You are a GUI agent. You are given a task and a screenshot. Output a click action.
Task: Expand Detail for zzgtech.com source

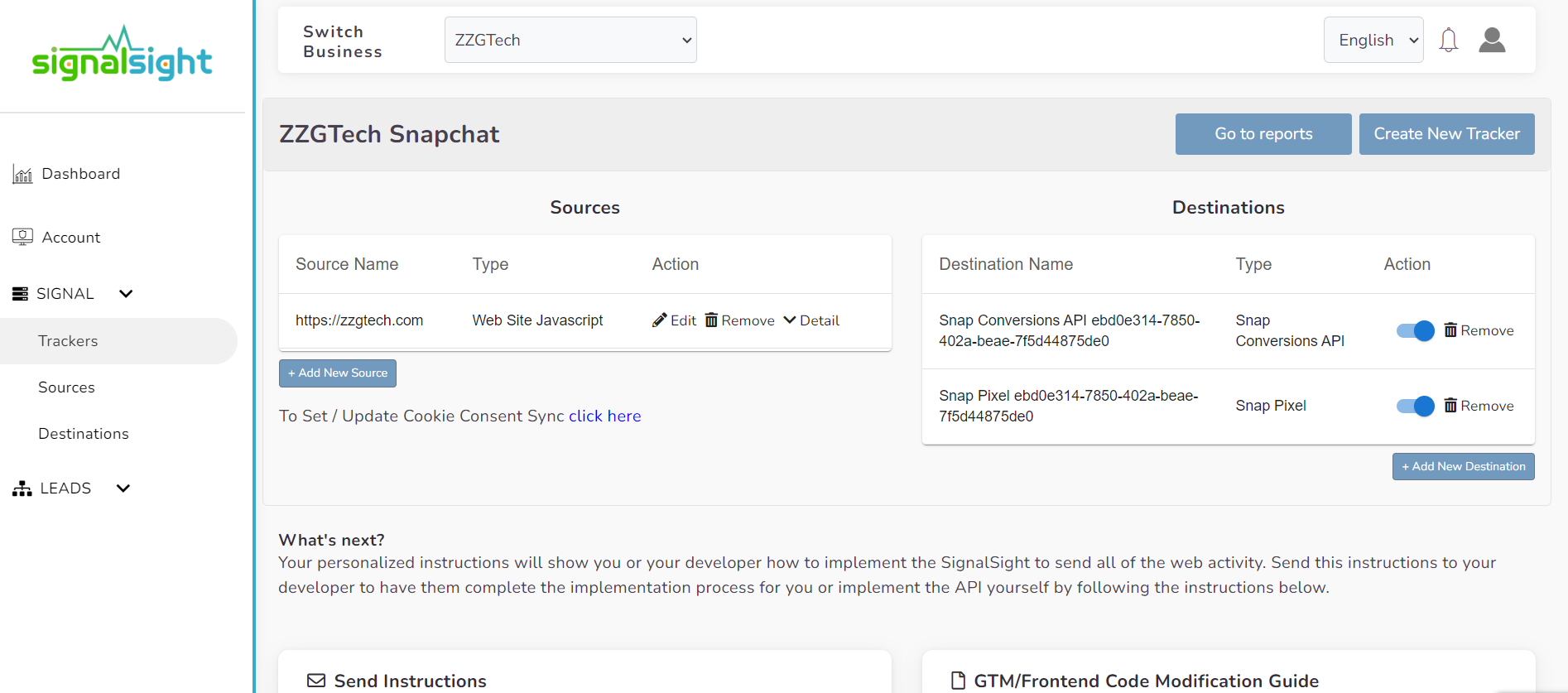pyautogui.click(x=811, y=320)
